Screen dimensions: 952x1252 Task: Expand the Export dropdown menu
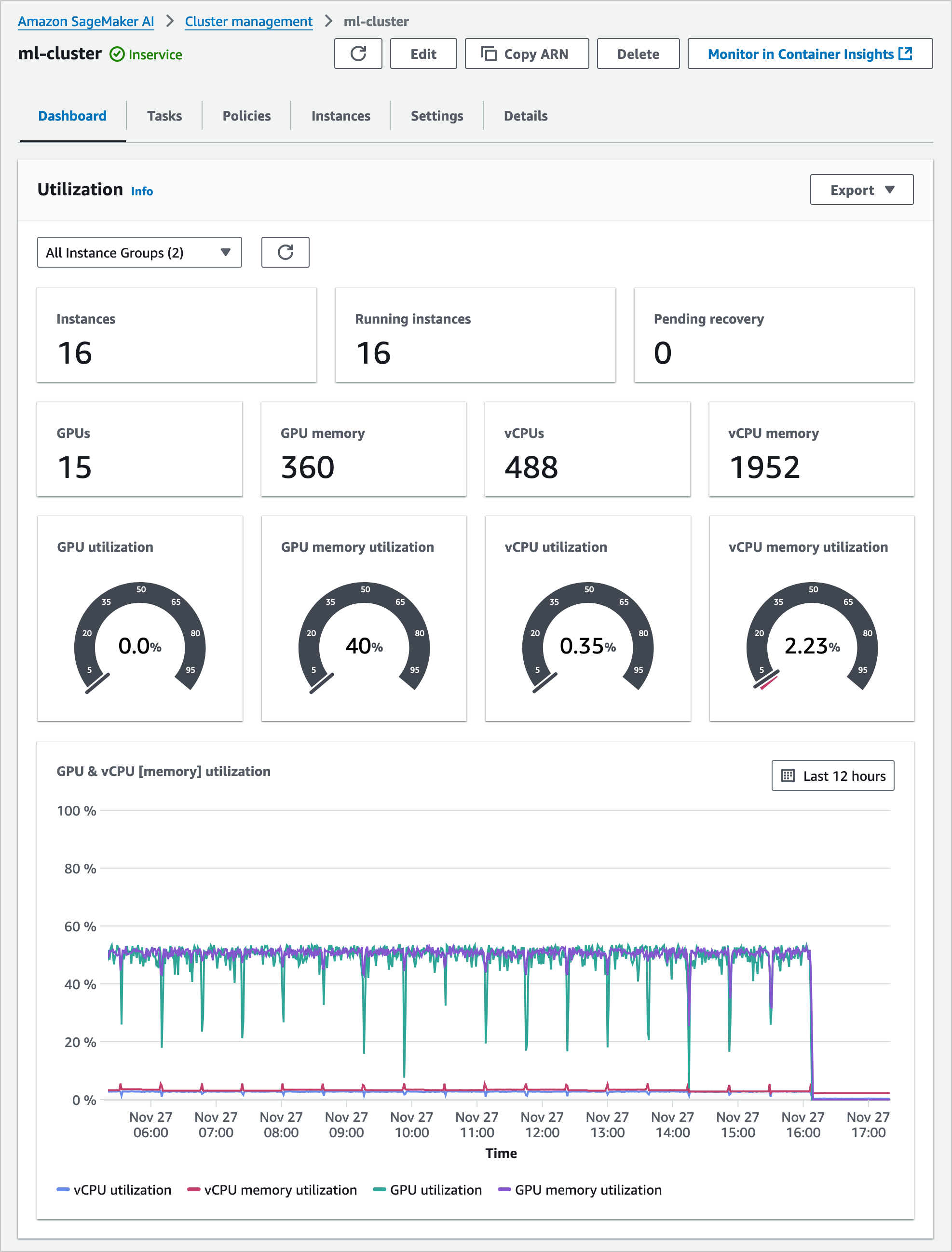pyautogui.click(x=861, y=190)
